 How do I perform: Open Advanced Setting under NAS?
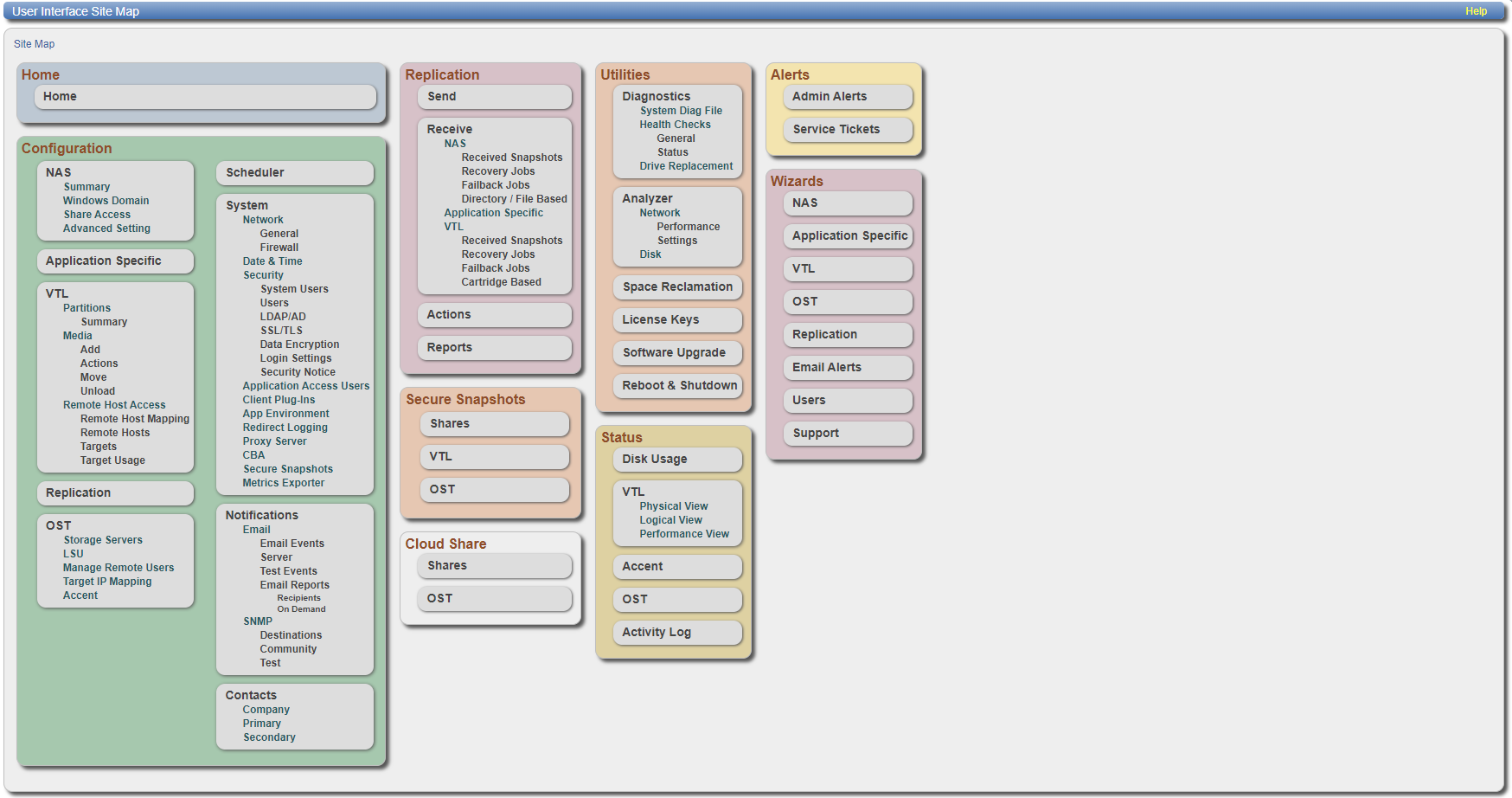pos(106,228)
